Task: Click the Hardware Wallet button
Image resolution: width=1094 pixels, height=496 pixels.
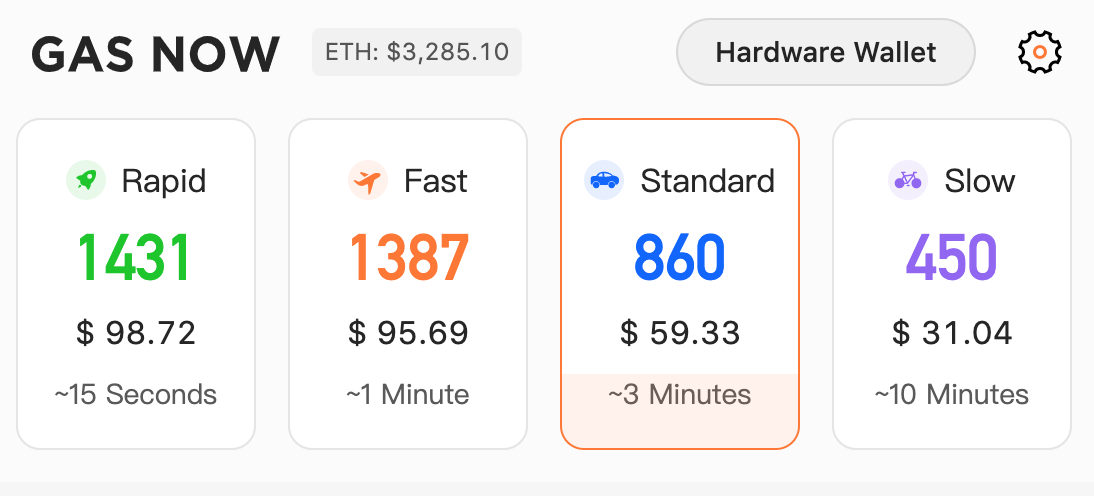Action: click(x=825, y=52)
